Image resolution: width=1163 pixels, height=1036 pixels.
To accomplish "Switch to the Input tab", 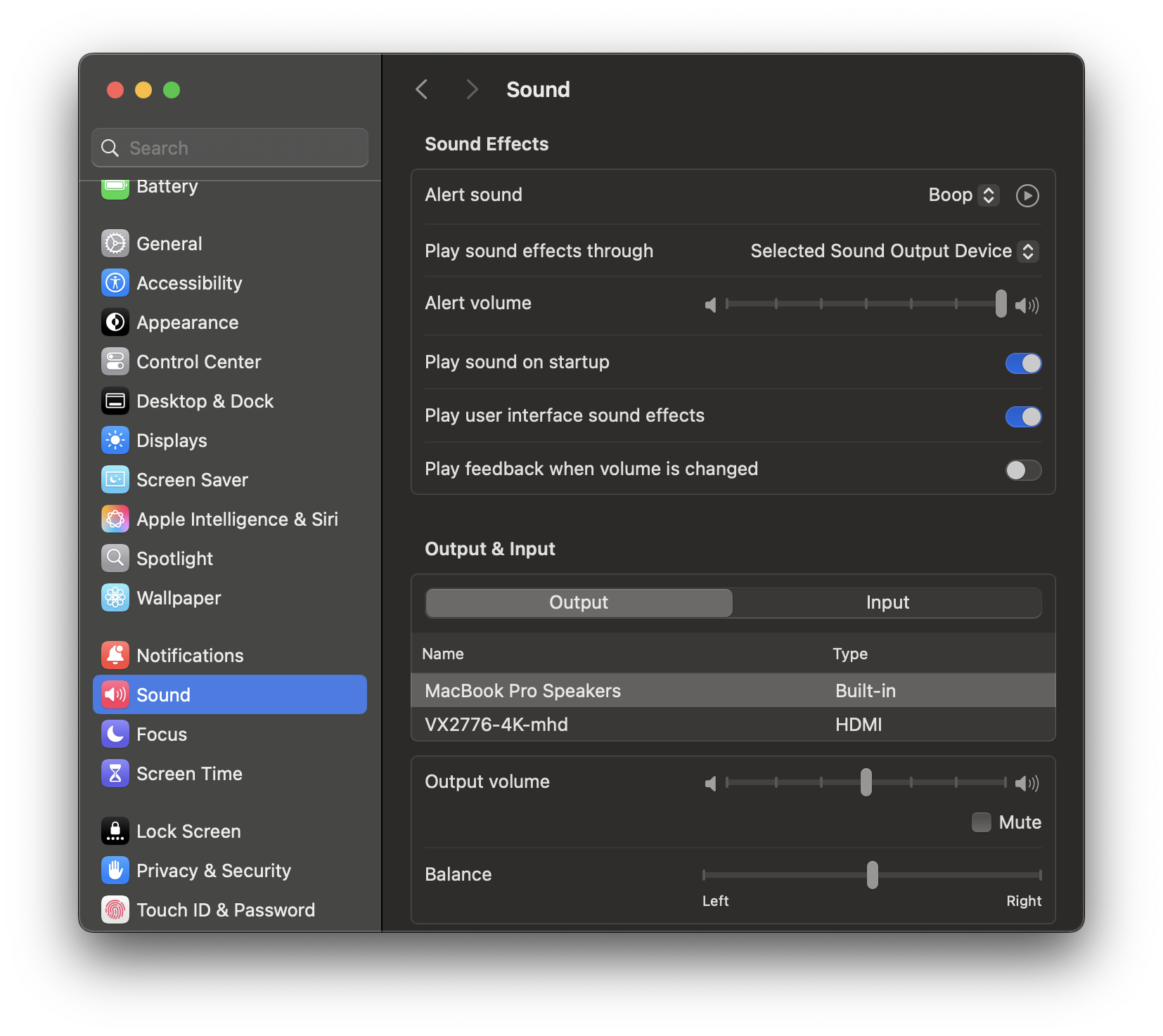I will coord(887,602).
